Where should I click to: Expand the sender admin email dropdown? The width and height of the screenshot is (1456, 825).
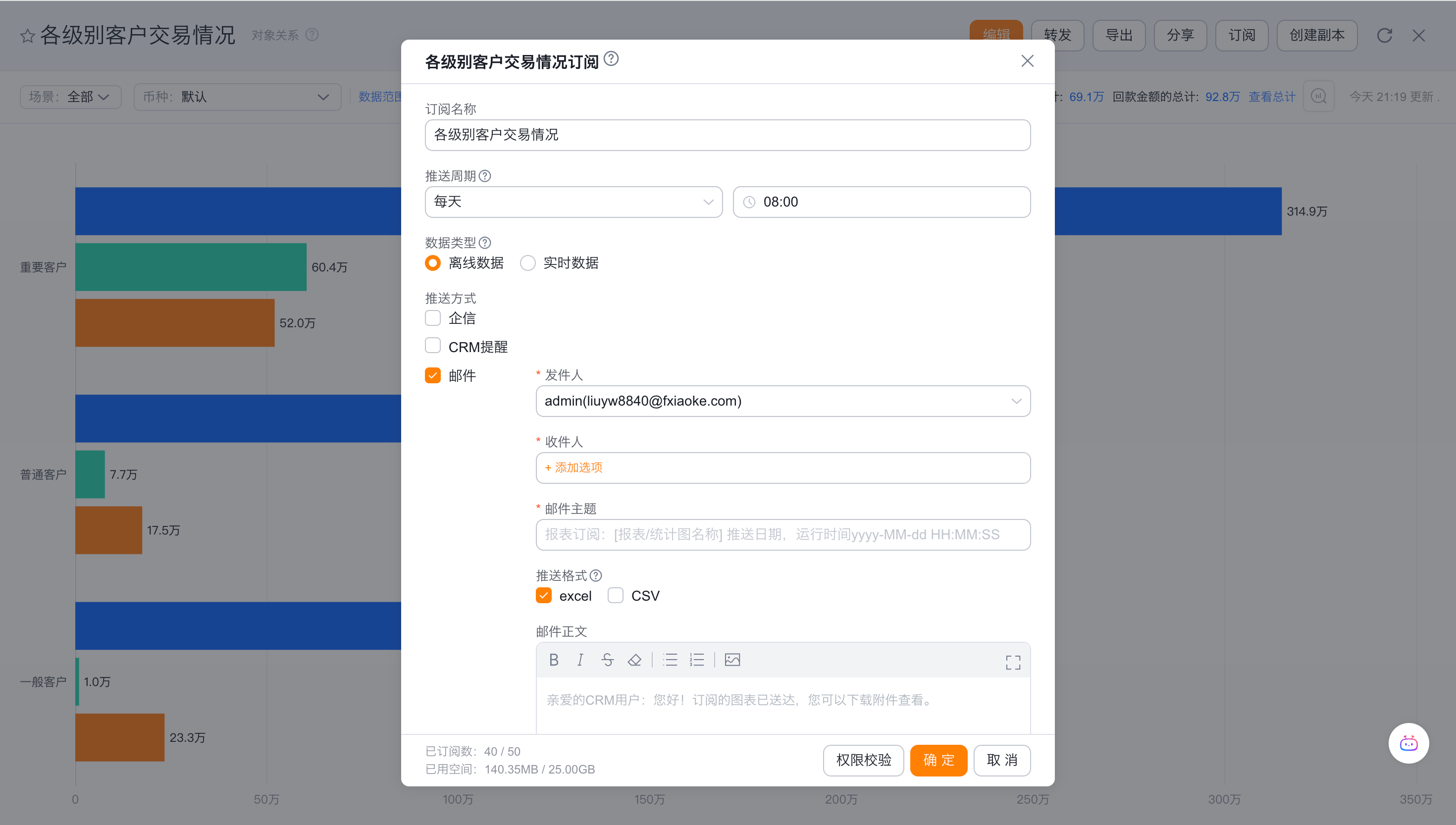click(x=783, y=401)
